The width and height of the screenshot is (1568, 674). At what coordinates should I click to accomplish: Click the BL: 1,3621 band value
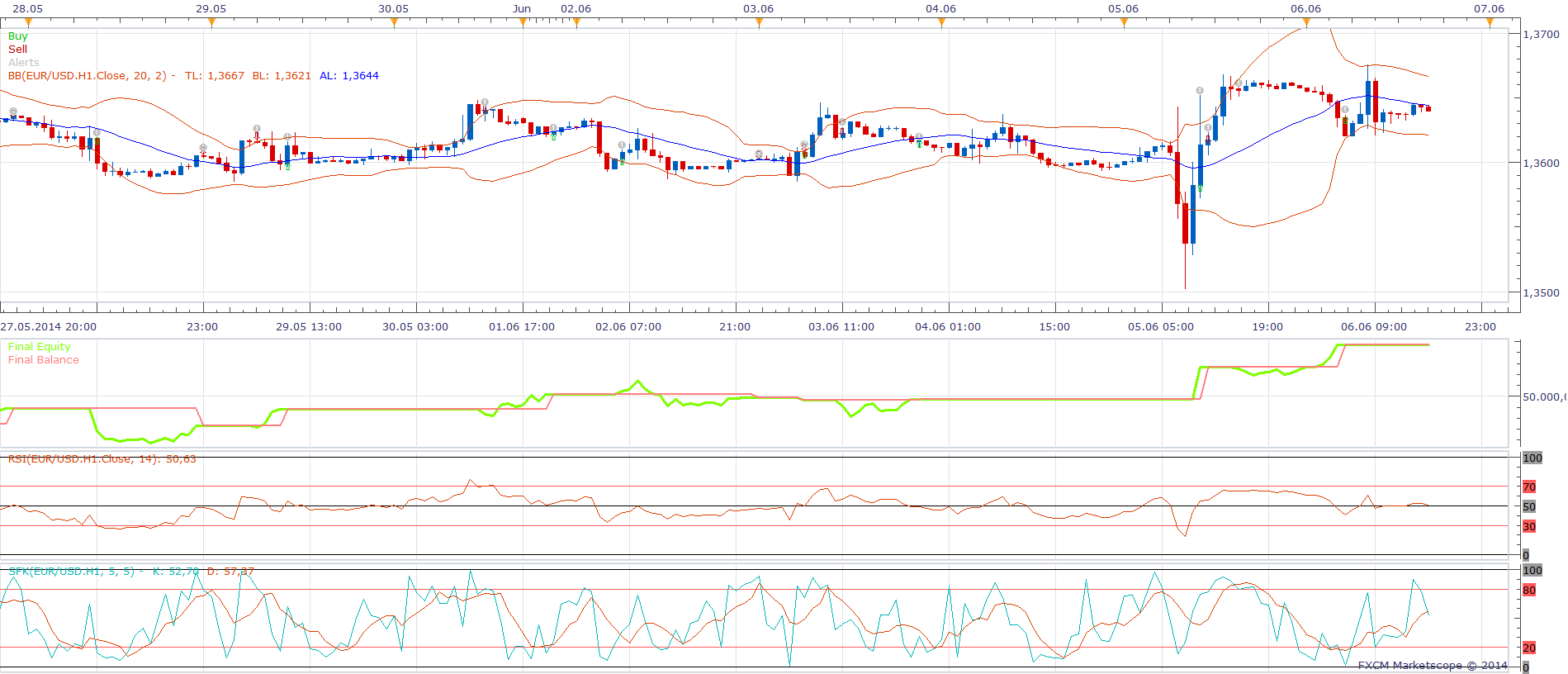[x=282, y=75]
